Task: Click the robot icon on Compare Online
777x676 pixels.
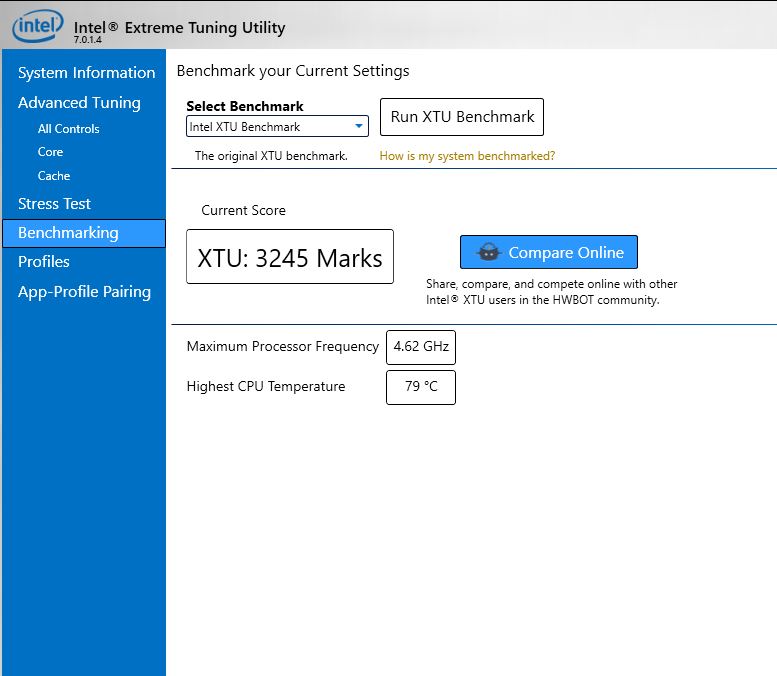Action: tap(488, 253)
